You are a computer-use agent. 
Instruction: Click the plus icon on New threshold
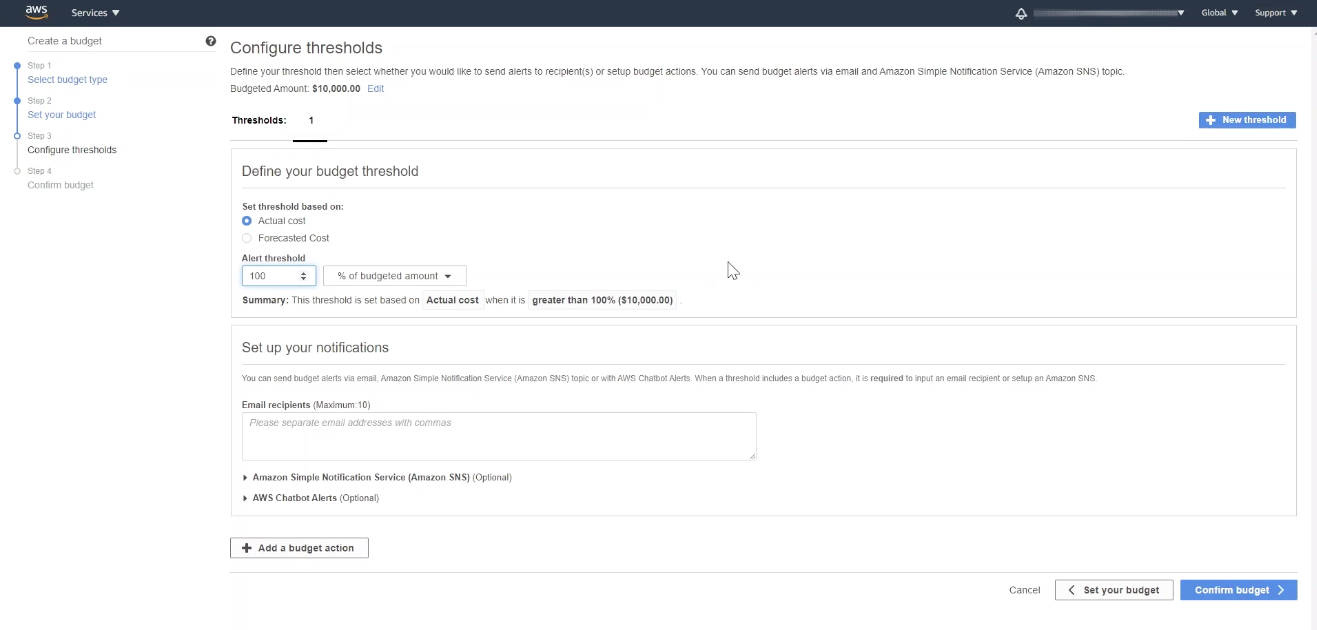tap(1211, 120)
